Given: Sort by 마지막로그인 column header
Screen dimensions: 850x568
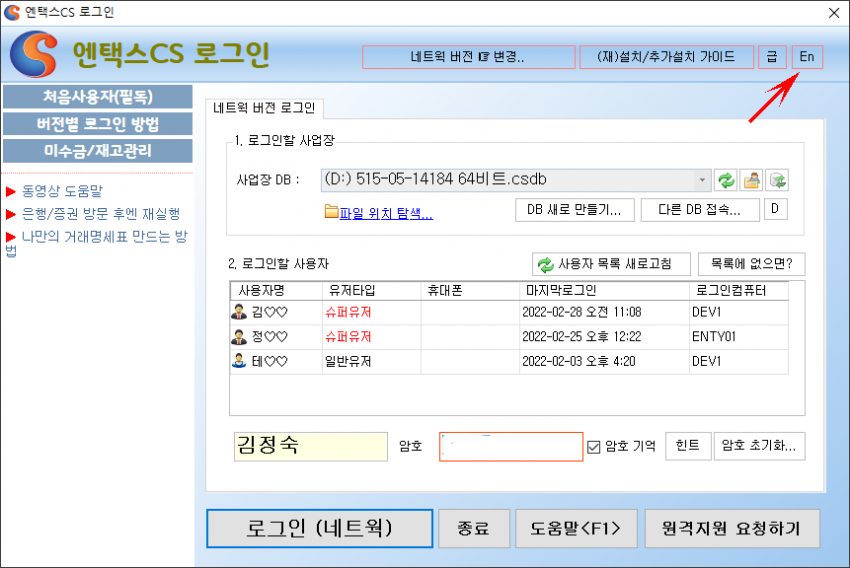Looking at the screenshot, I should 604,291.
